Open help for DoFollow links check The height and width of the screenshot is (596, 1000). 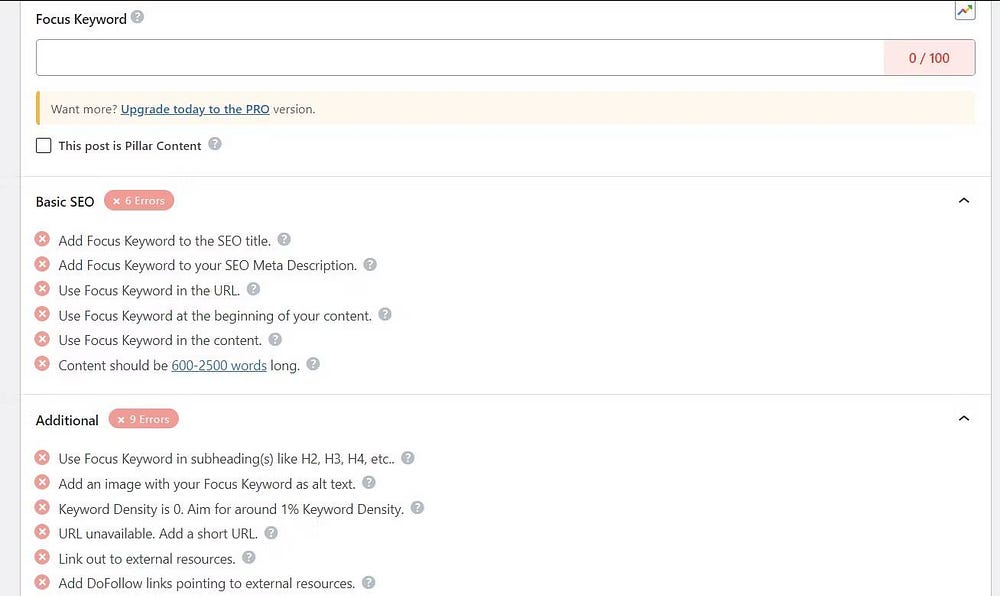click(x=369, y=582)
